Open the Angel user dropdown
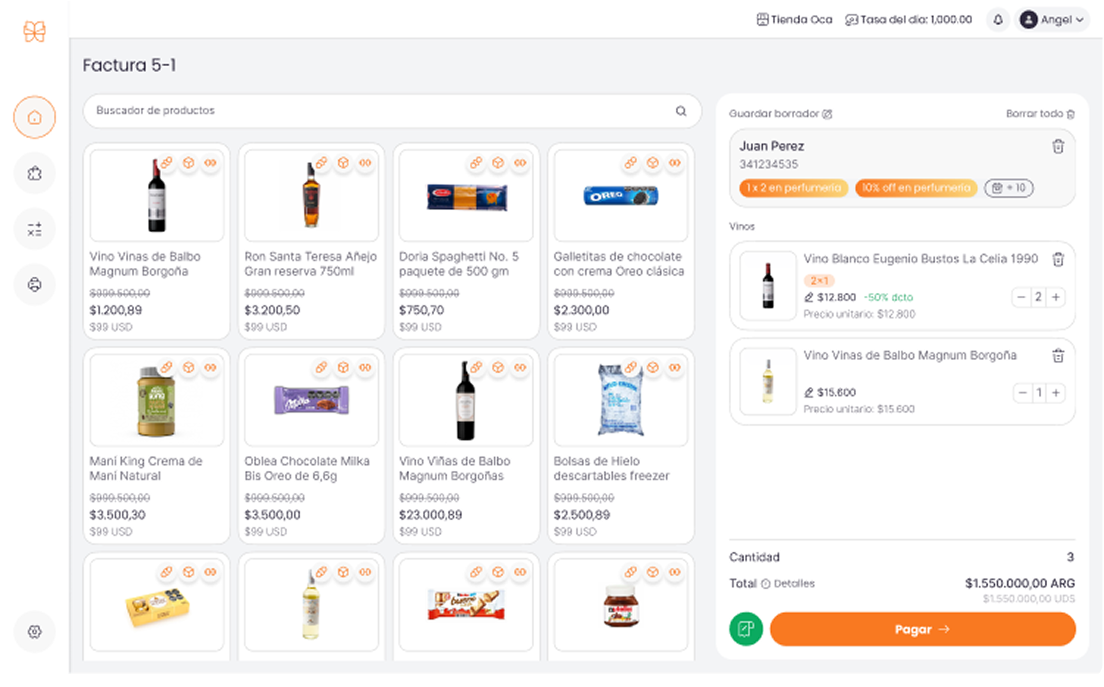This screenshot has width=1104, height=687. 1053,20
